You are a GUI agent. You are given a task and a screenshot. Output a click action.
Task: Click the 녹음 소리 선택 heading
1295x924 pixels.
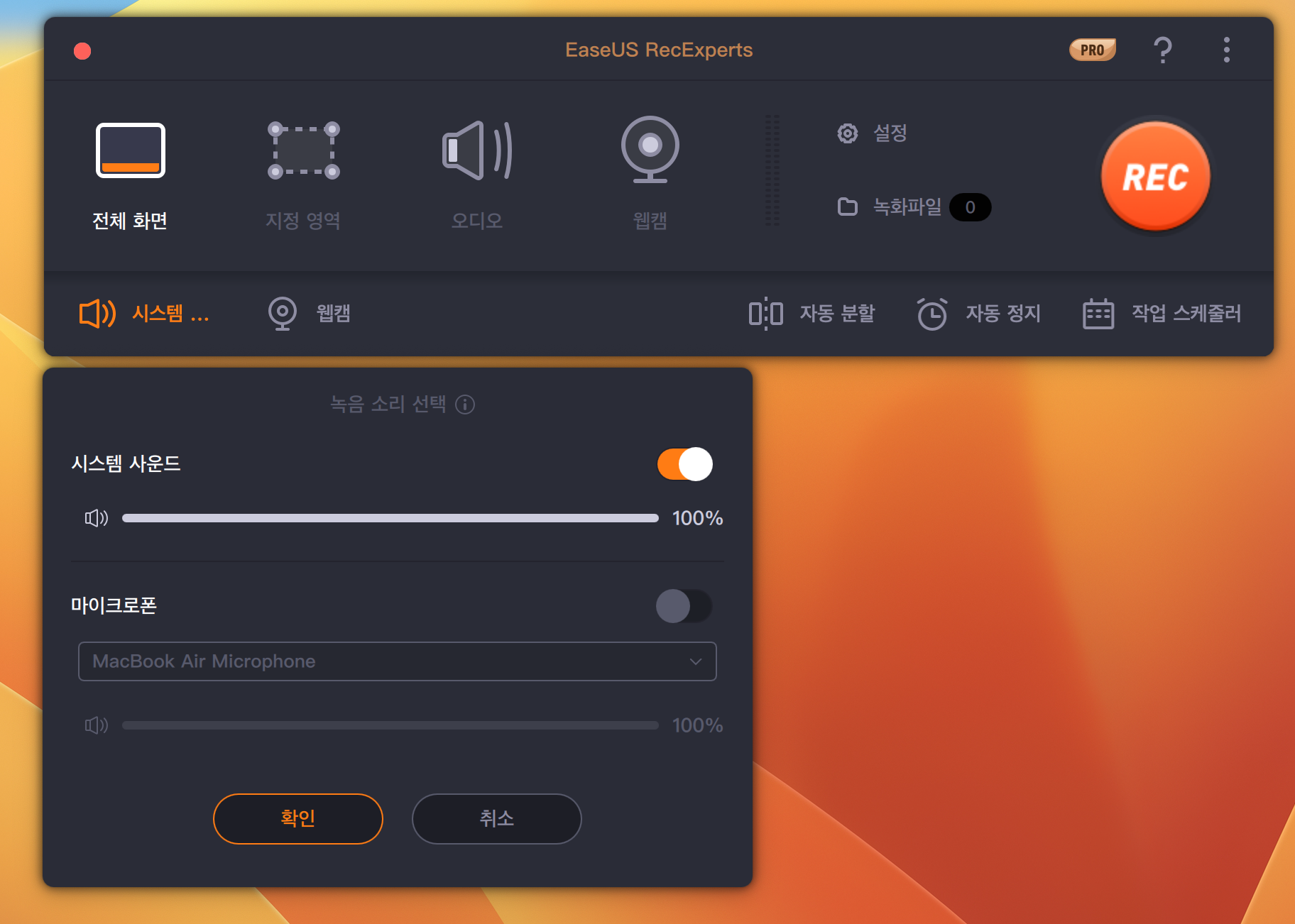[x=388, y=404]
